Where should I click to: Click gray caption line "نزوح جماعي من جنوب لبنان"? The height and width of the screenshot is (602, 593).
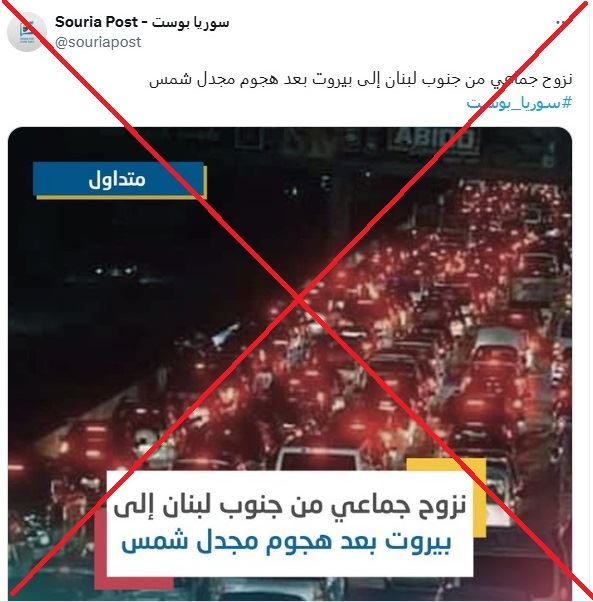[x=290, y=505]
